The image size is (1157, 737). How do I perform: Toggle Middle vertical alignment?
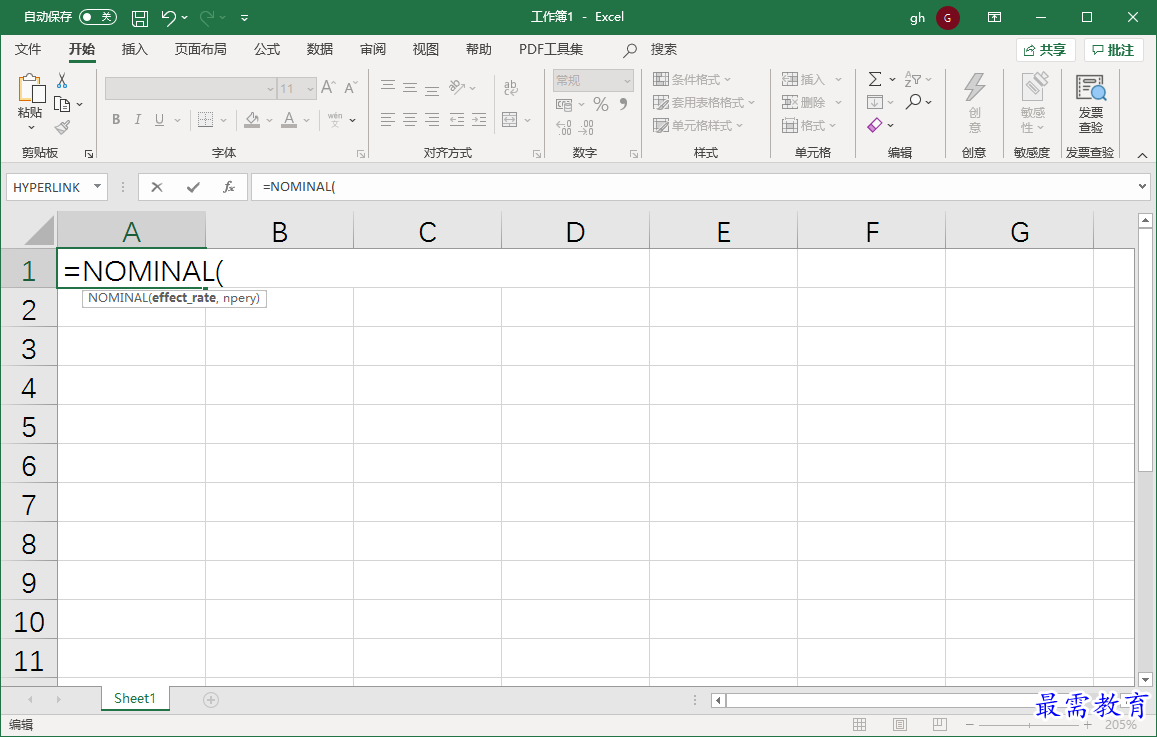click(x=410, y=88)
